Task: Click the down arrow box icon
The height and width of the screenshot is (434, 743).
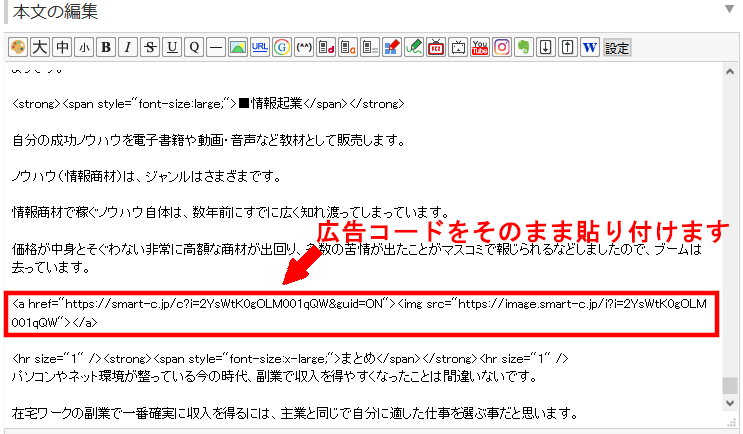Action: pos(546,47)
